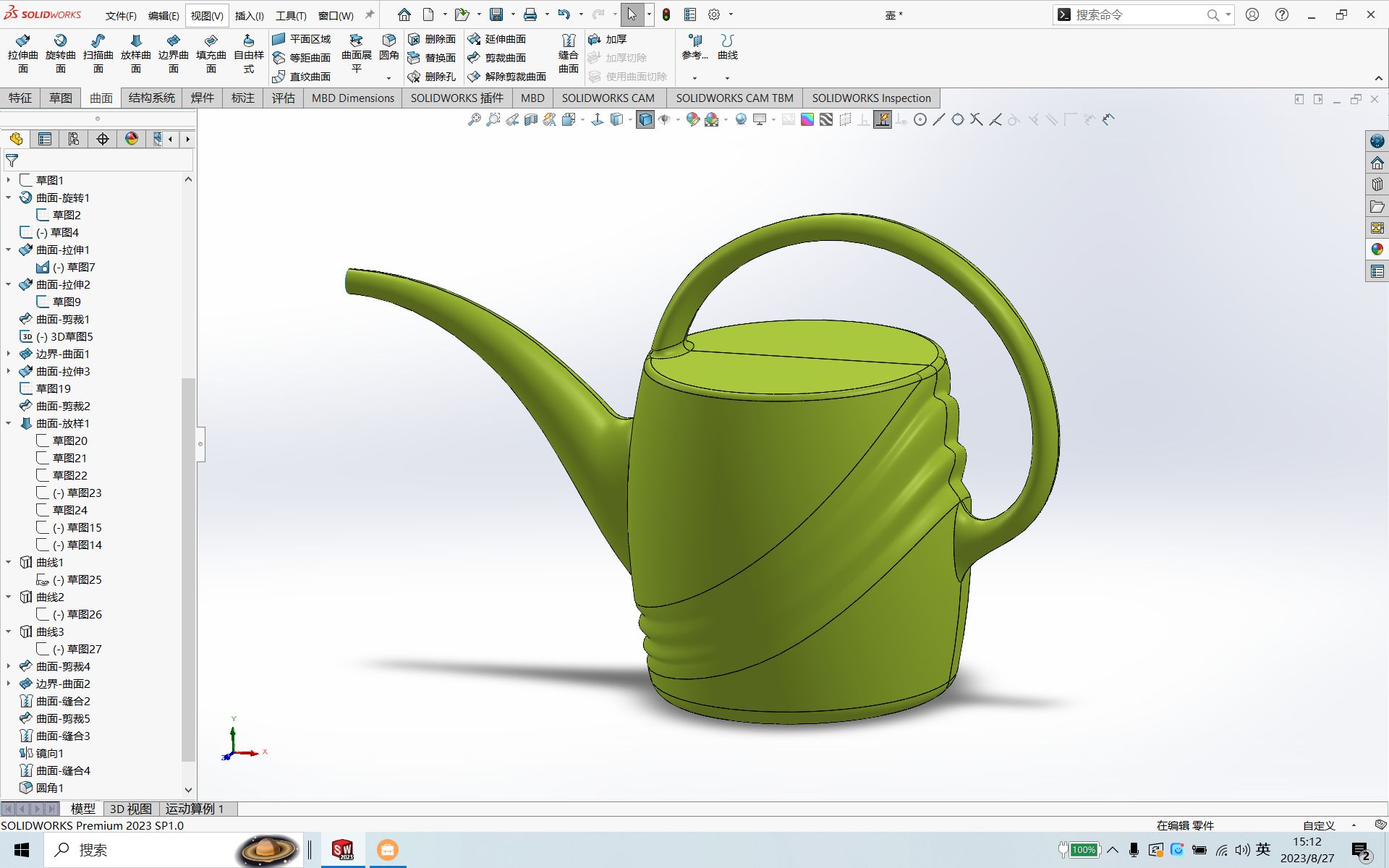Open the FeatureManager design tree tab icon
Screen dimensions: 1389x868
click(16, 139)
